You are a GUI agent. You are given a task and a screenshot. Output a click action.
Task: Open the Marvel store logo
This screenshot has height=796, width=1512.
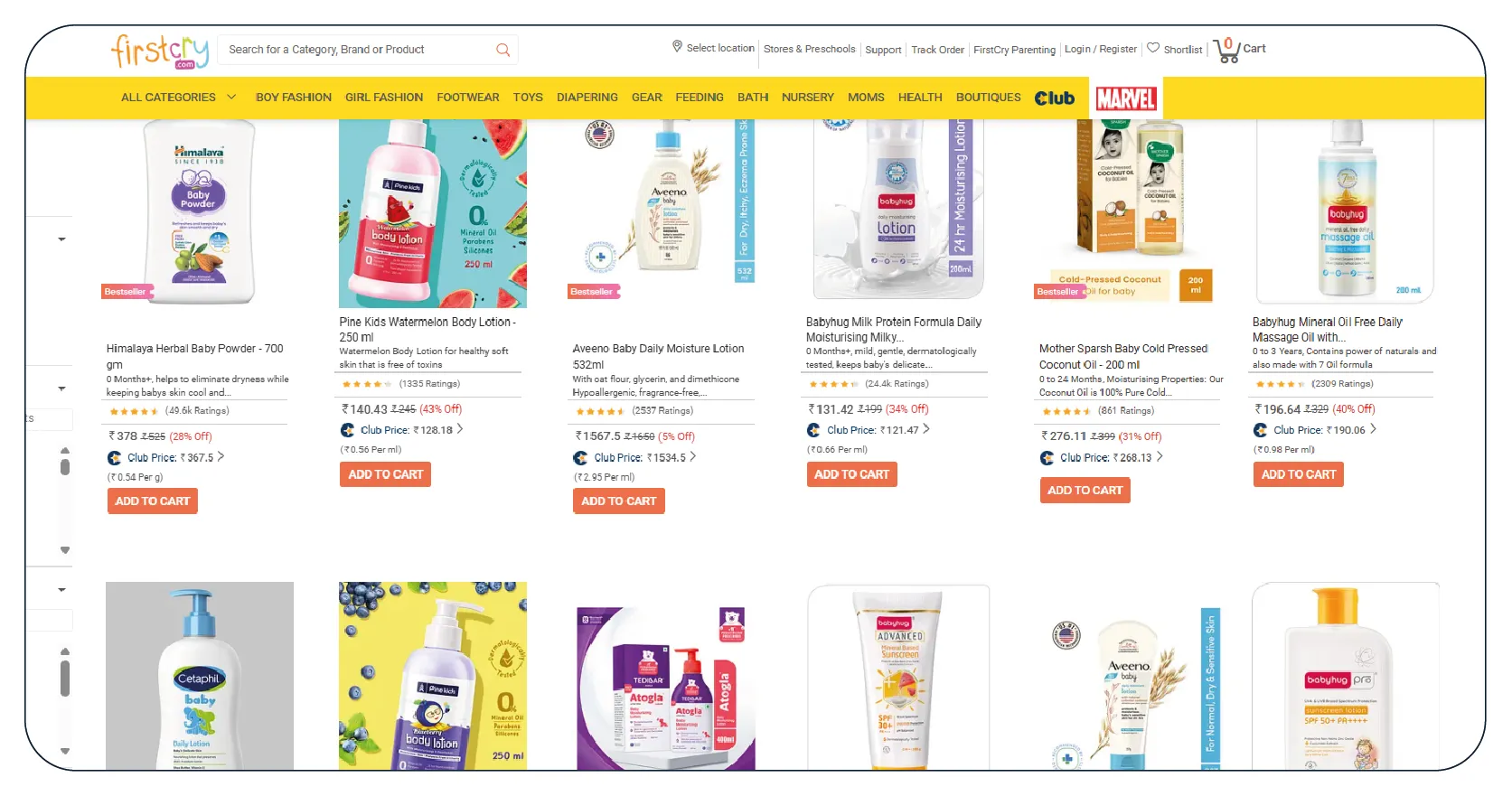click(1126, 98)
